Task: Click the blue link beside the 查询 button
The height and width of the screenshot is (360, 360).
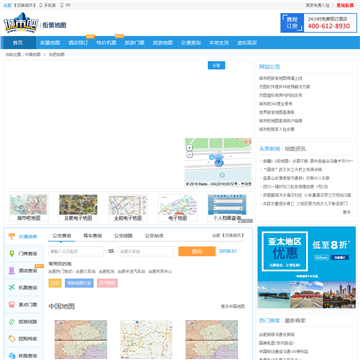Action: 228,251
